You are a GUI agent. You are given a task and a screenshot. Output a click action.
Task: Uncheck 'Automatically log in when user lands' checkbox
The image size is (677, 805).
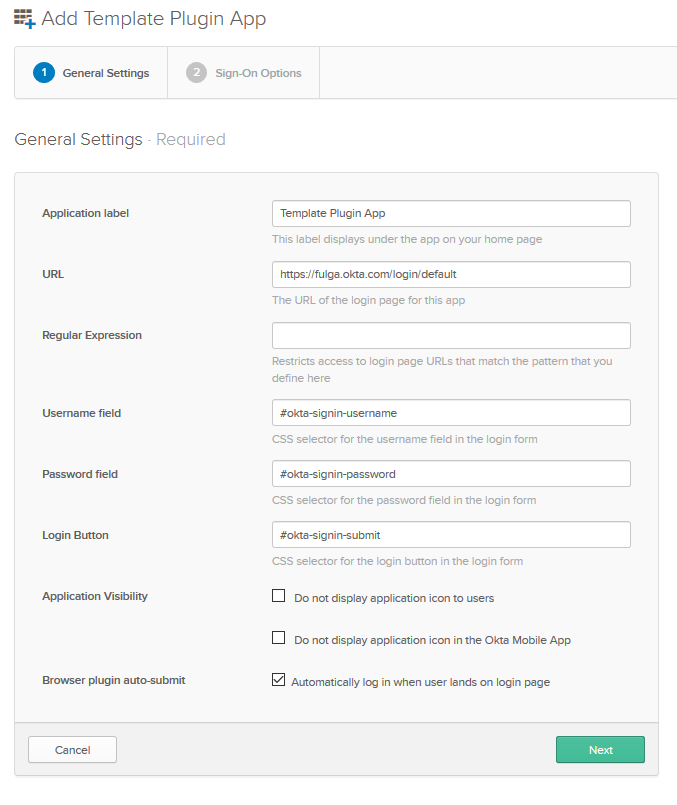point(279,681)
